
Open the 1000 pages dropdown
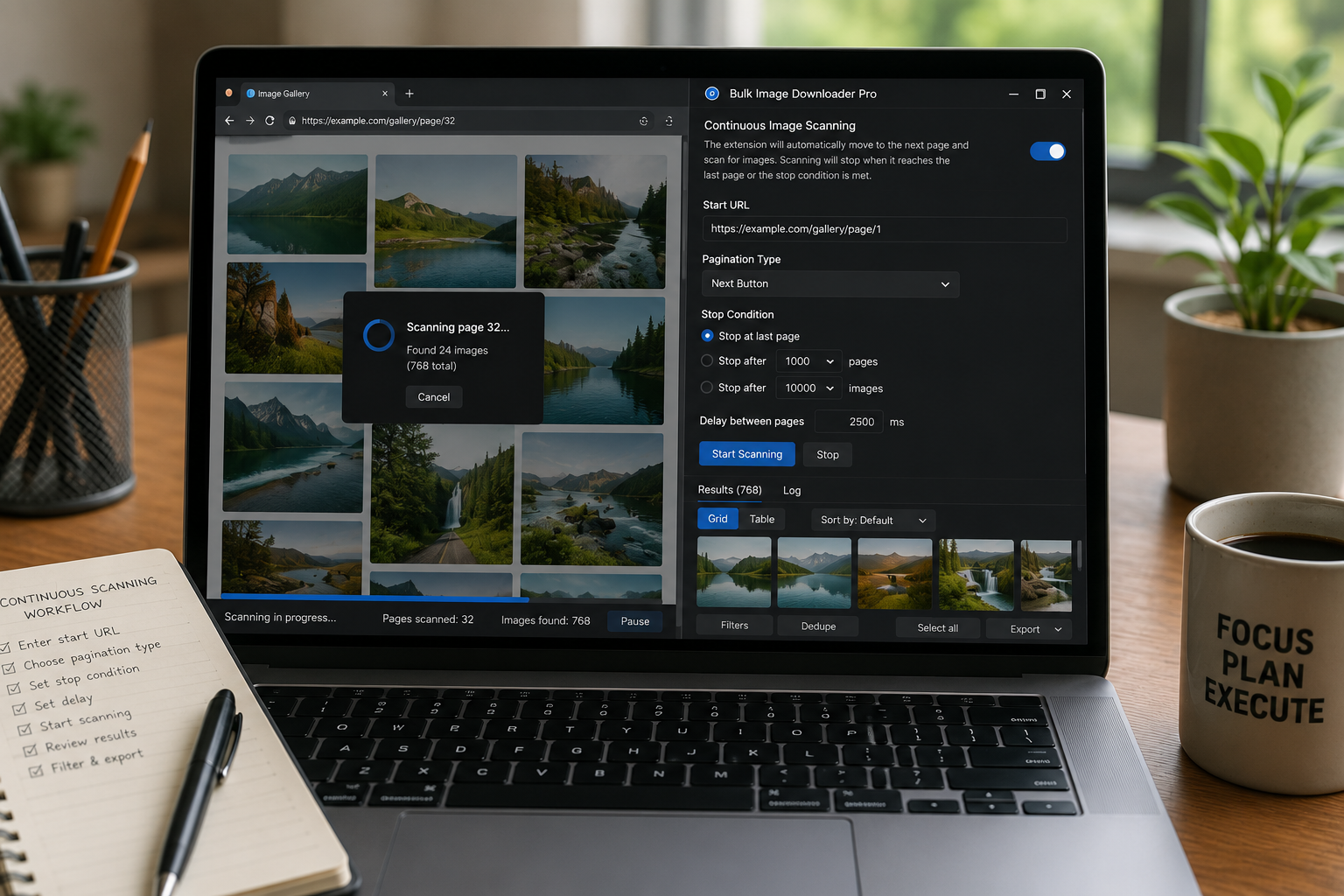[809, 361]
